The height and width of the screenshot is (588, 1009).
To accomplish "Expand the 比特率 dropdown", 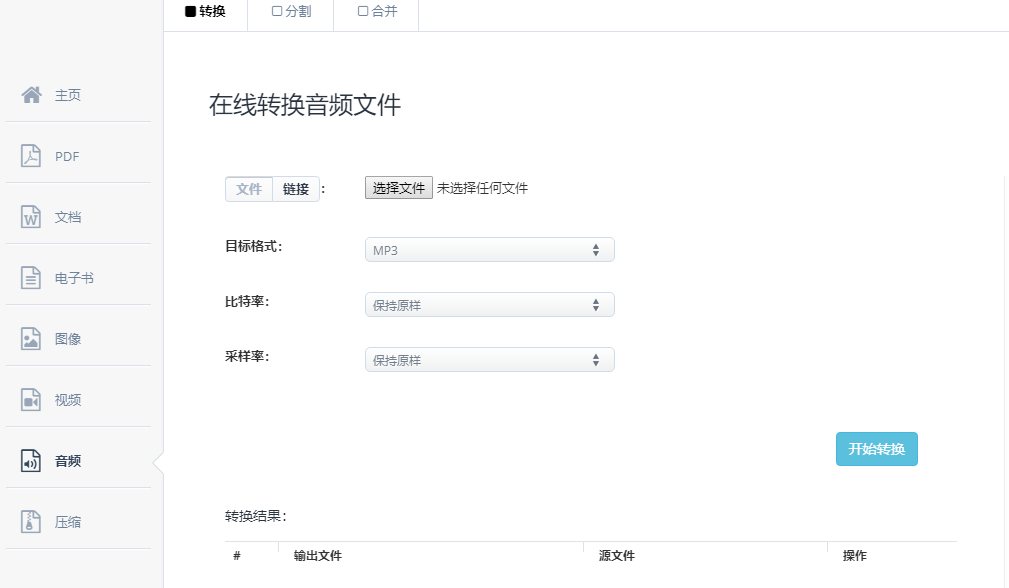I will tap(489, 304).
